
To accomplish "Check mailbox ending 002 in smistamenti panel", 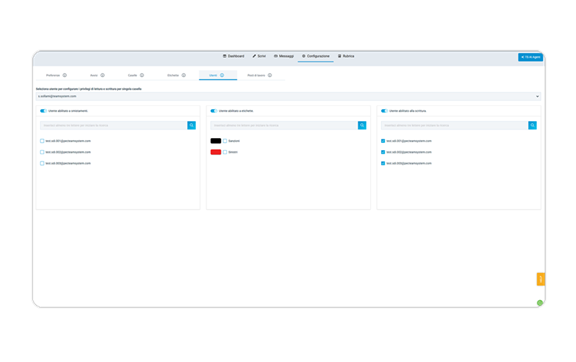I will coord(42,152).
